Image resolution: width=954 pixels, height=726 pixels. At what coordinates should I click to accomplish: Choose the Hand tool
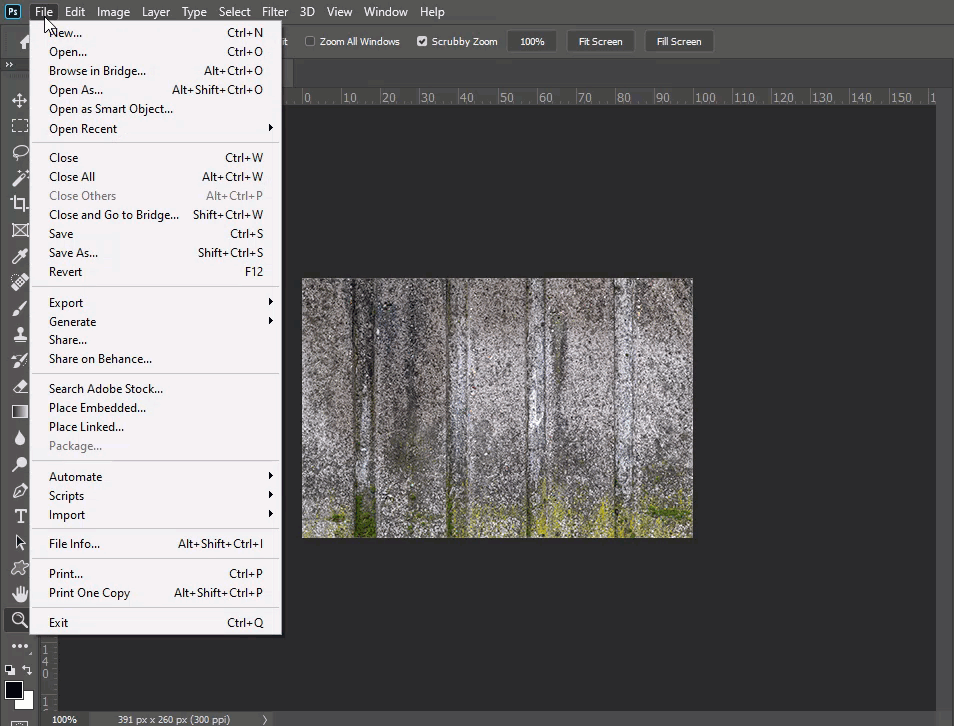(19, 594)
